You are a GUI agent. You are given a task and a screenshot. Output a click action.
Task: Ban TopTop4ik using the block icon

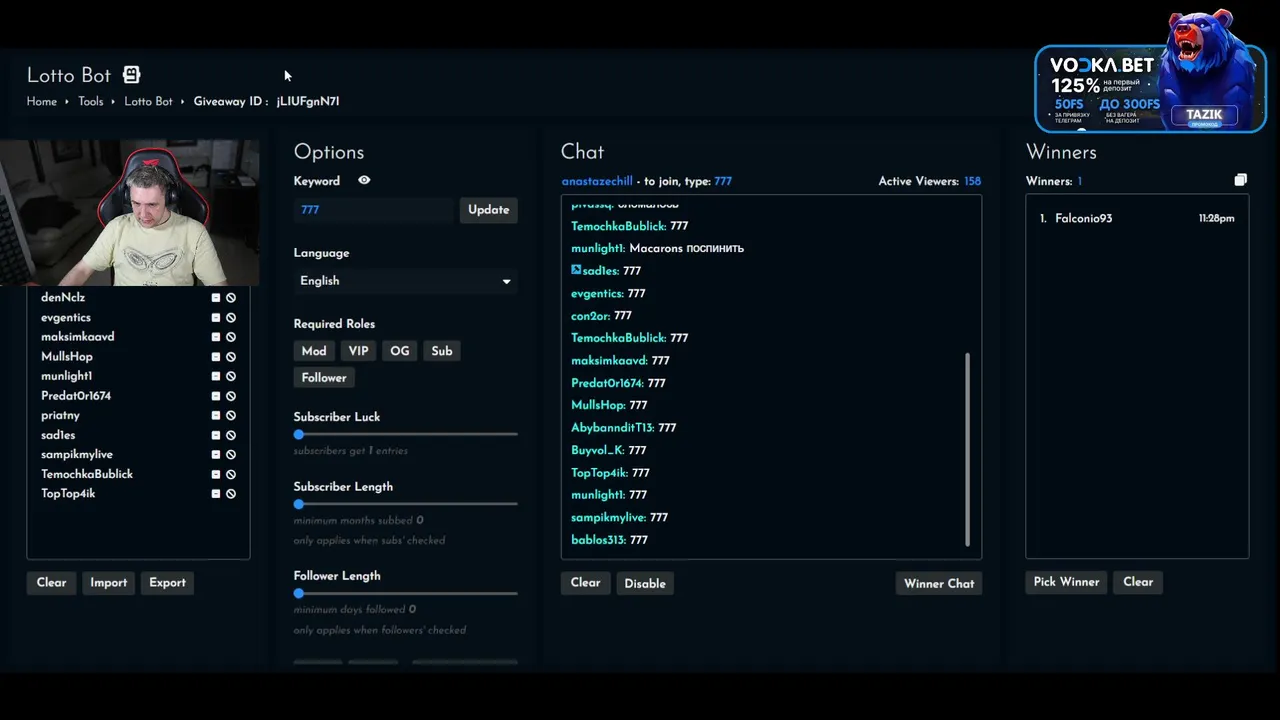[x=231, y=494]
